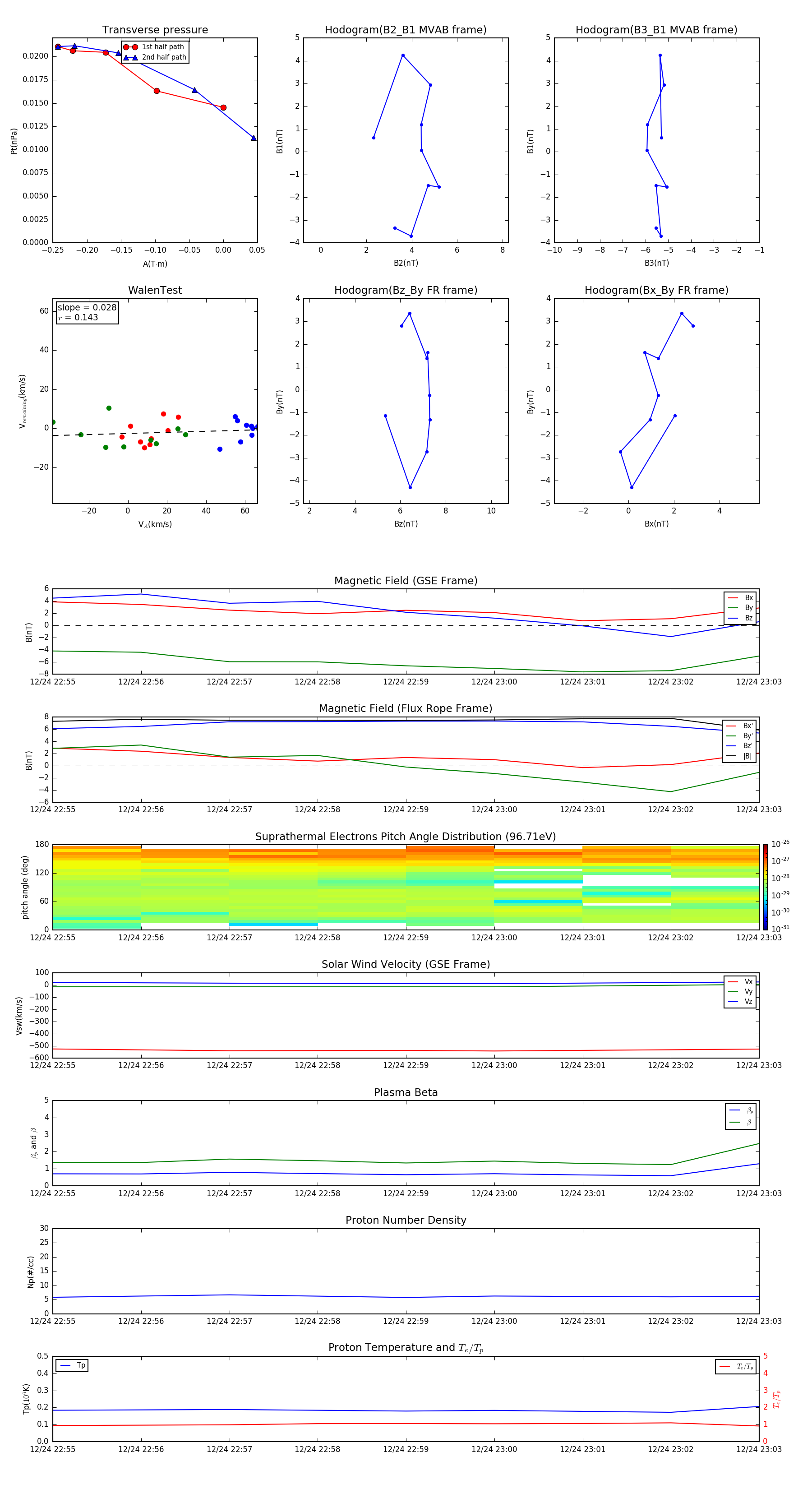This screenshot has width=812, height=1489.
Task: Click the β entry in Plasma Beta legend
Action: point(741,1122)
